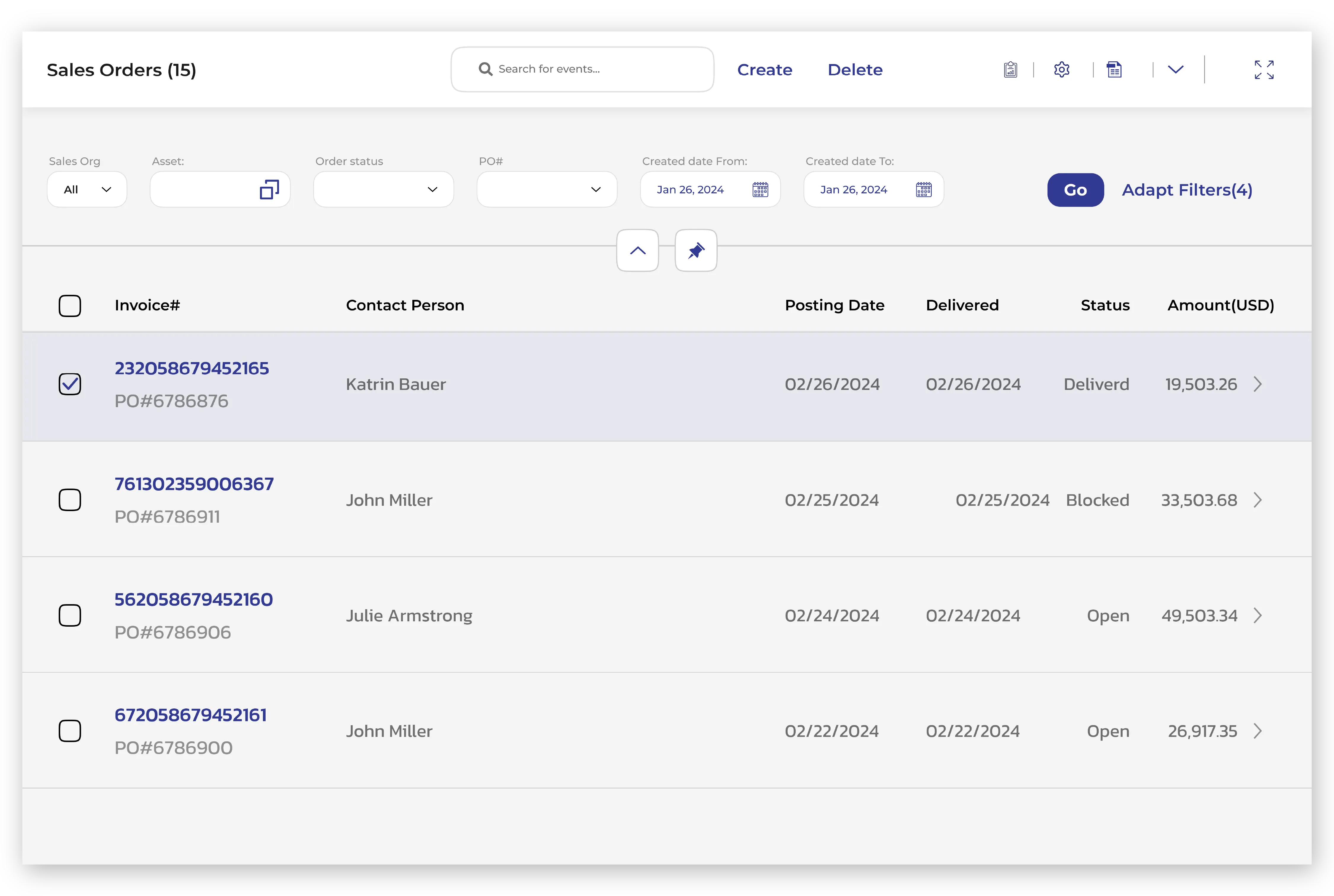Click into the Asset input field
Image resolution: width=1334 pixels, height=896 pixels.
click(x=220, y=190)
